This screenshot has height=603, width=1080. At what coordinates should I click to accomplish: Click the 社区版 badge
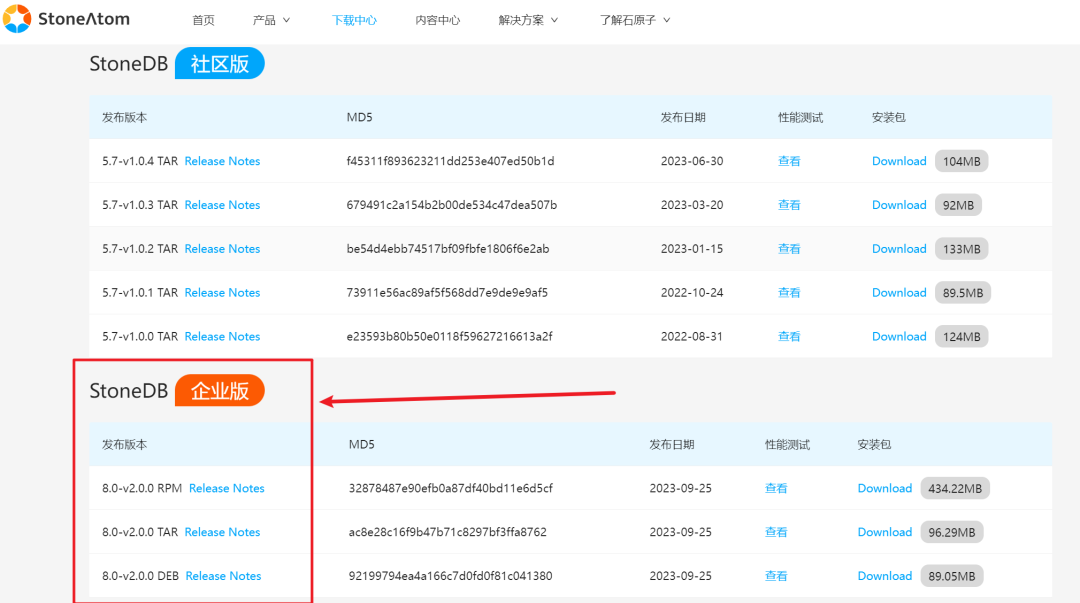pyautogui.click(x=220, y=63)
